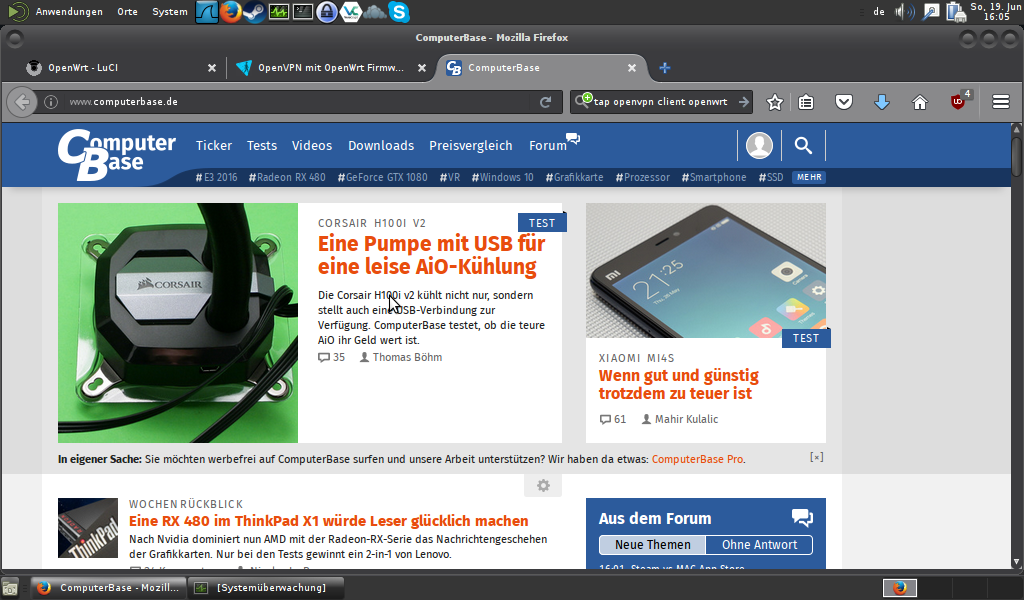Open the ownCloud cloud launcher in panel
This screenshot has width=1024, height=600.
[x=375, y=12]
